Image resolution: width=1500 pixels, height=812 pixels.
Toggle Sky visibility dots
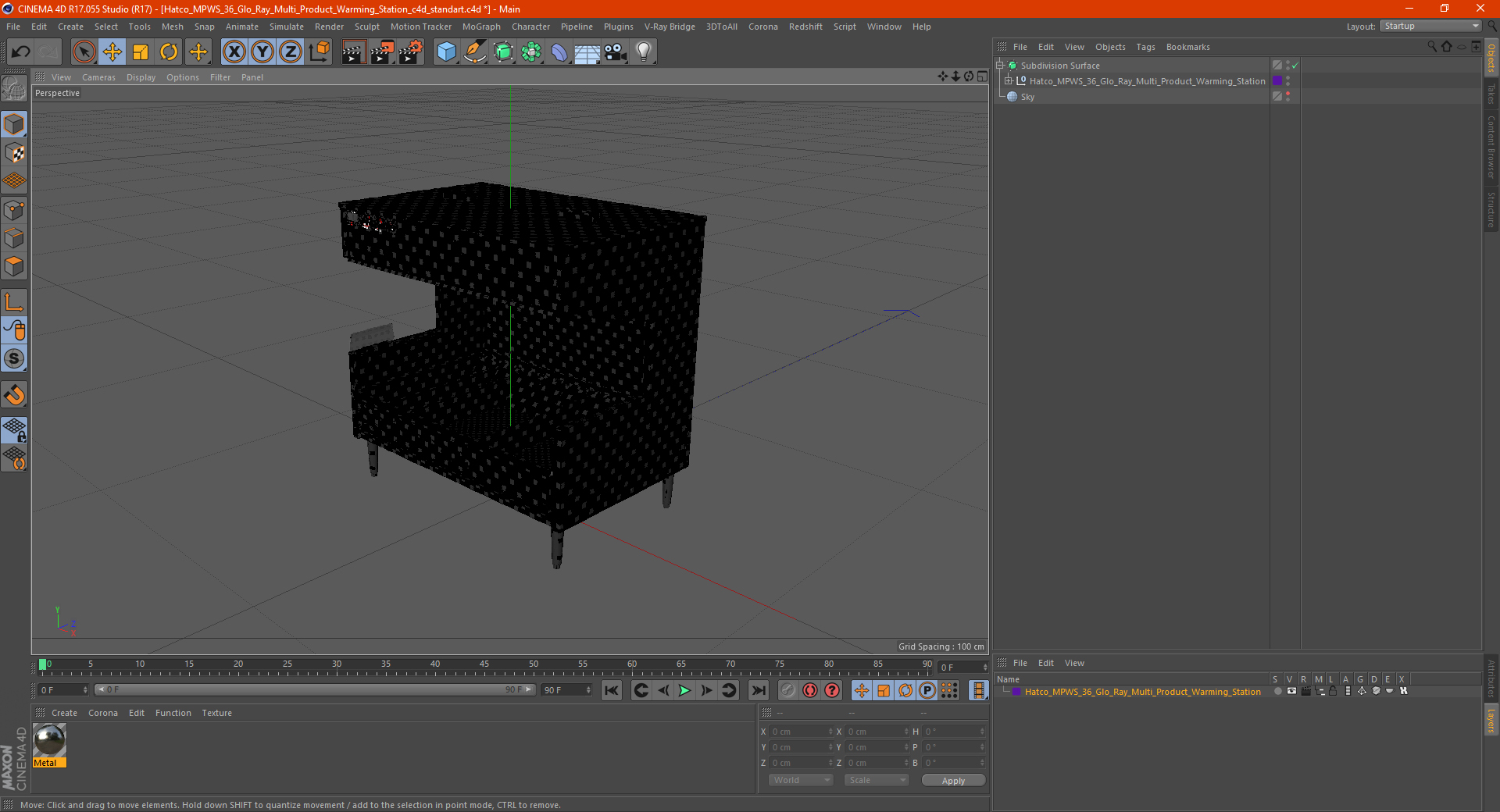tap(1287, 96)
